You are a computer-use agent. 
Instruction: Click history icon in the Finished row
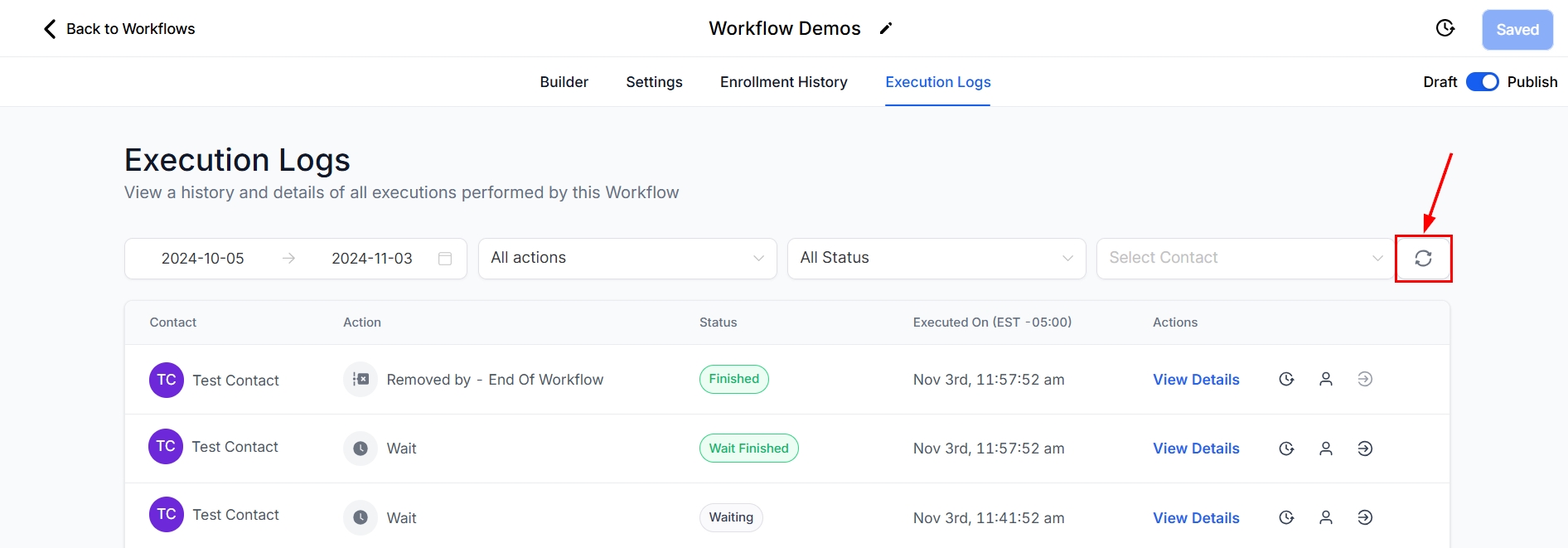1286,380
